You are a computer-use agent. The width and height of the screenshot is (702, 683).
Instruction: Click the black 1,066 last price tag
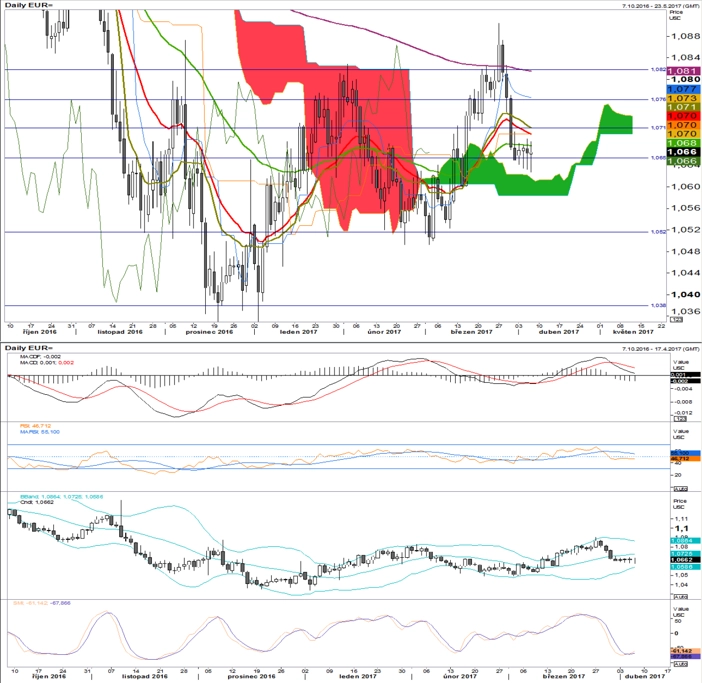pos(684,152)
